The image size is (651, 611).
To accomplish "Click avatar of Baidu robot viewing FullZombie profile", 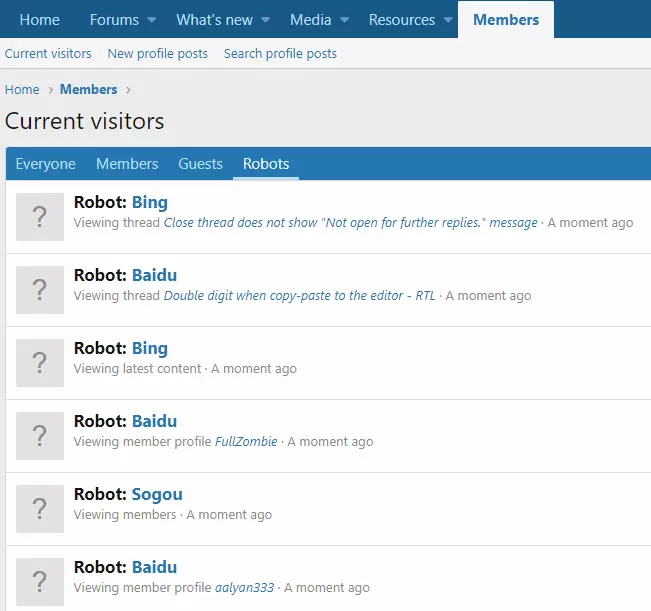I will pos(40,436).
